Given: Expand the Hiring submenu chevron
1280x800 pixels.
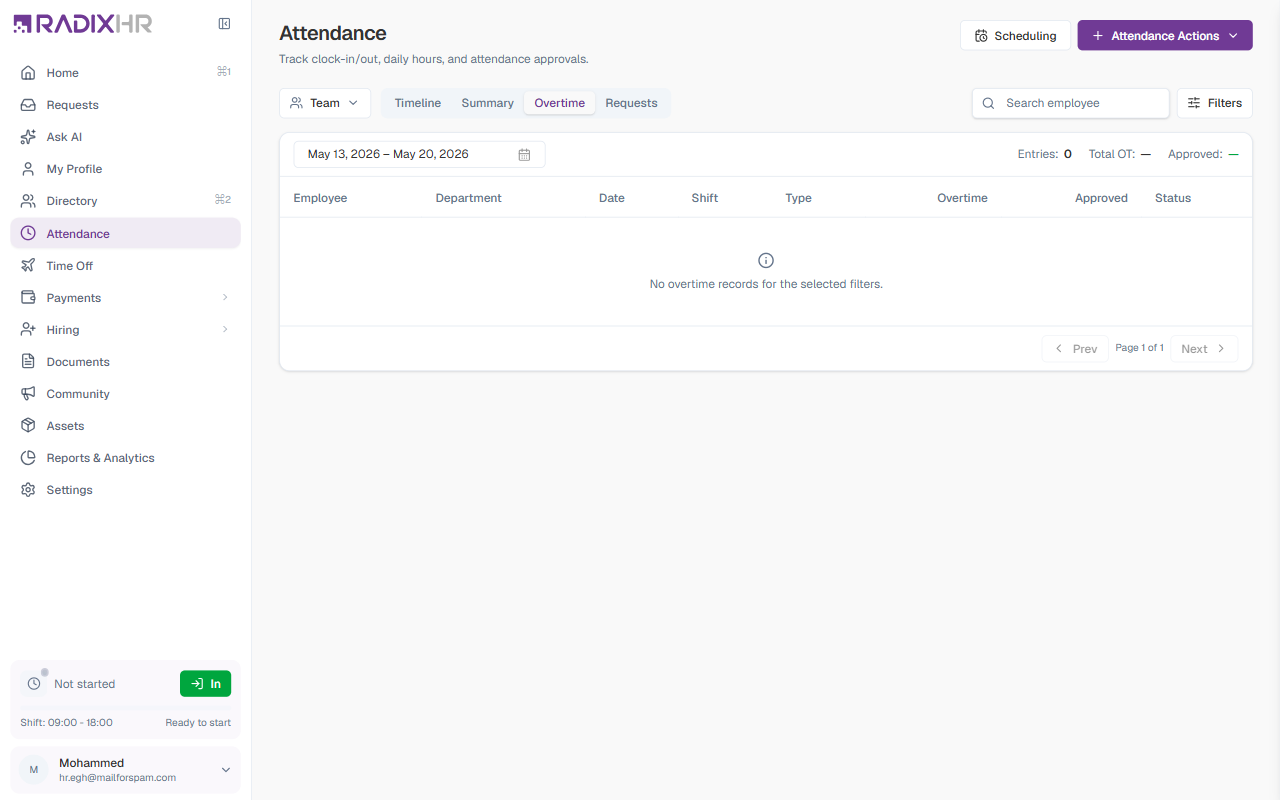Looking at the screenshot, I should (225, 330).
